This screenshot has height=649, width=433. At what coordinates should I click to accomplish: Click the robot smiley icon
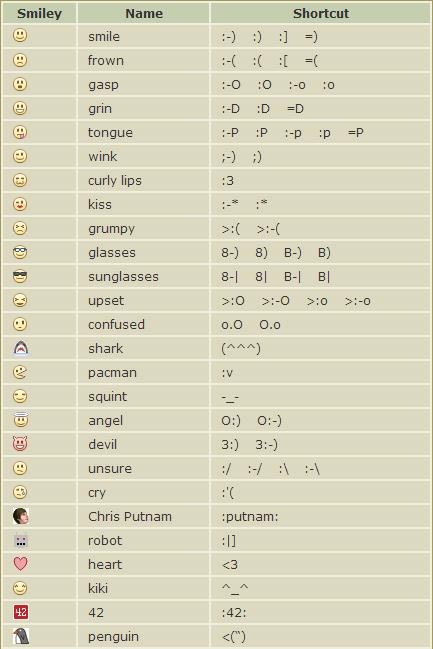tap(21, 541)
